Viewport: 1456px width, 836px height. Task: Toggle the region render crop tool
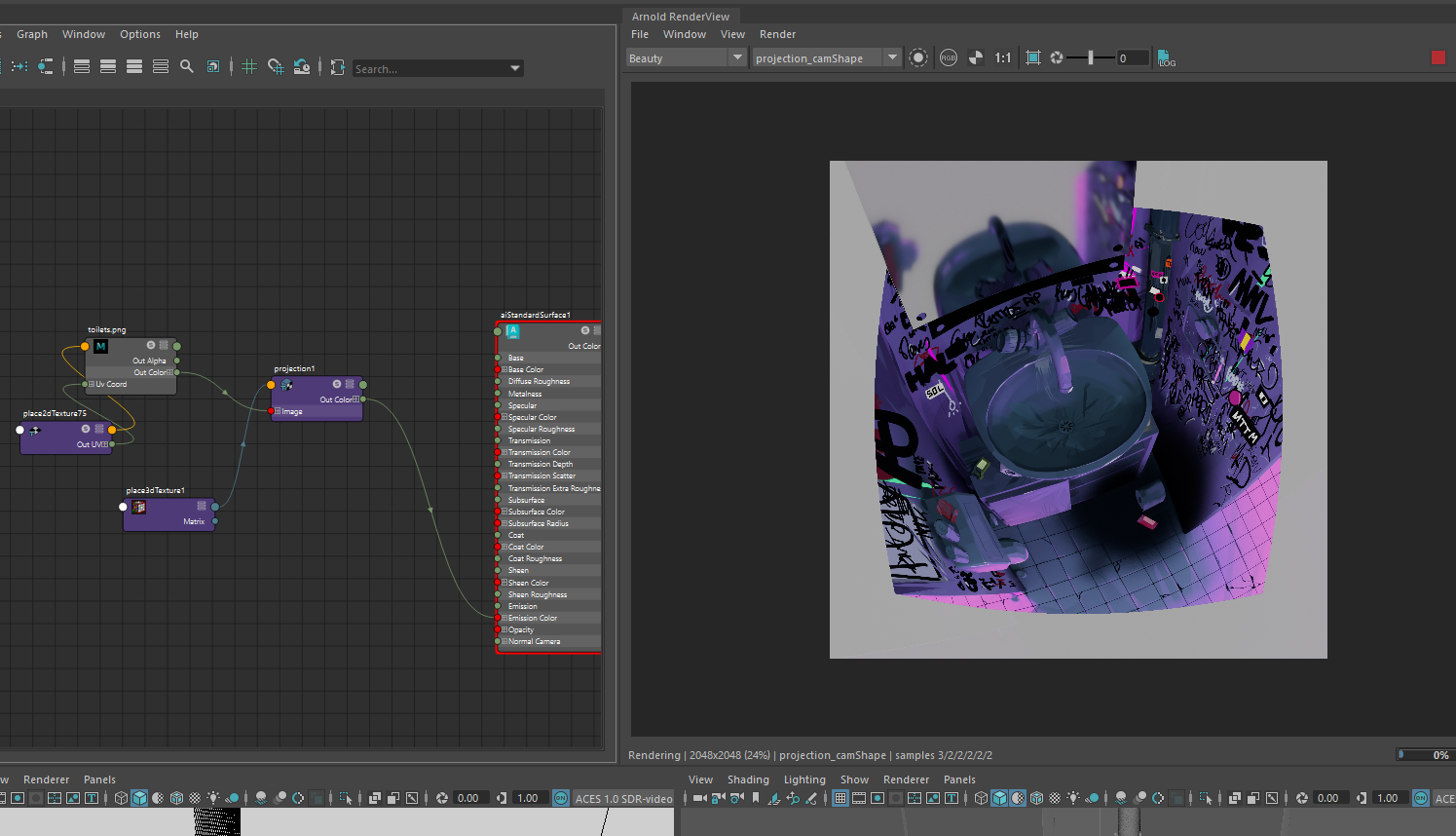pos(1032,57)
